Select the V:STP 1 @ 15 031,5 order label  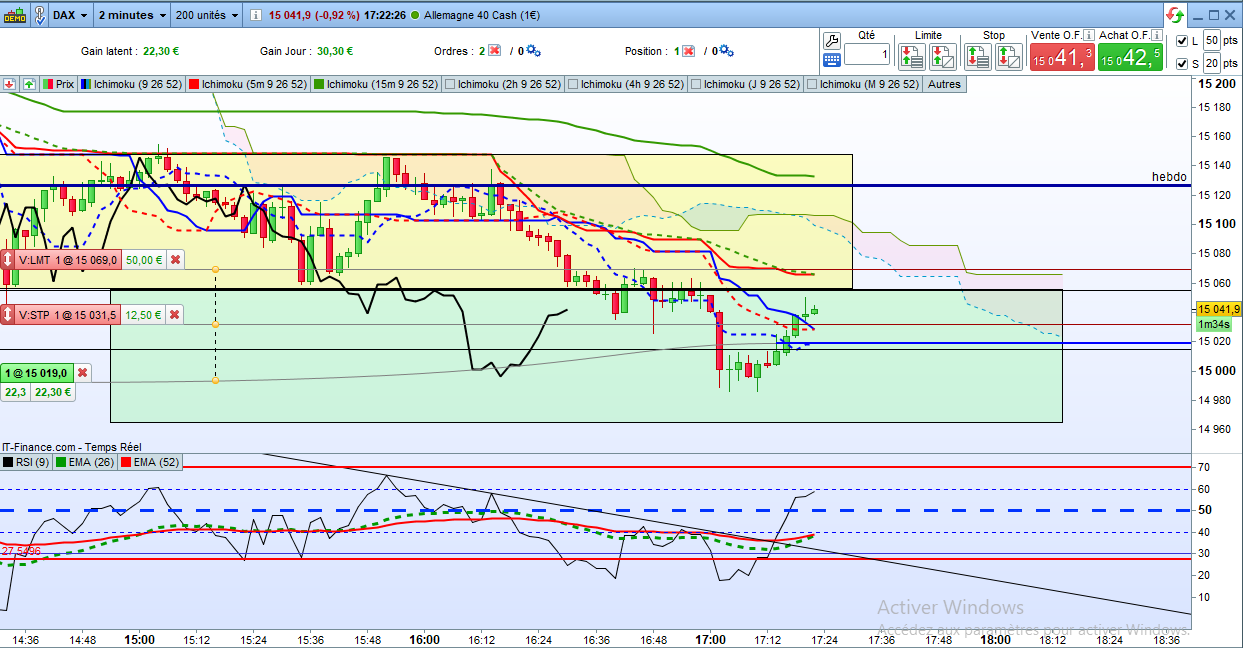(x=69, y=315)
